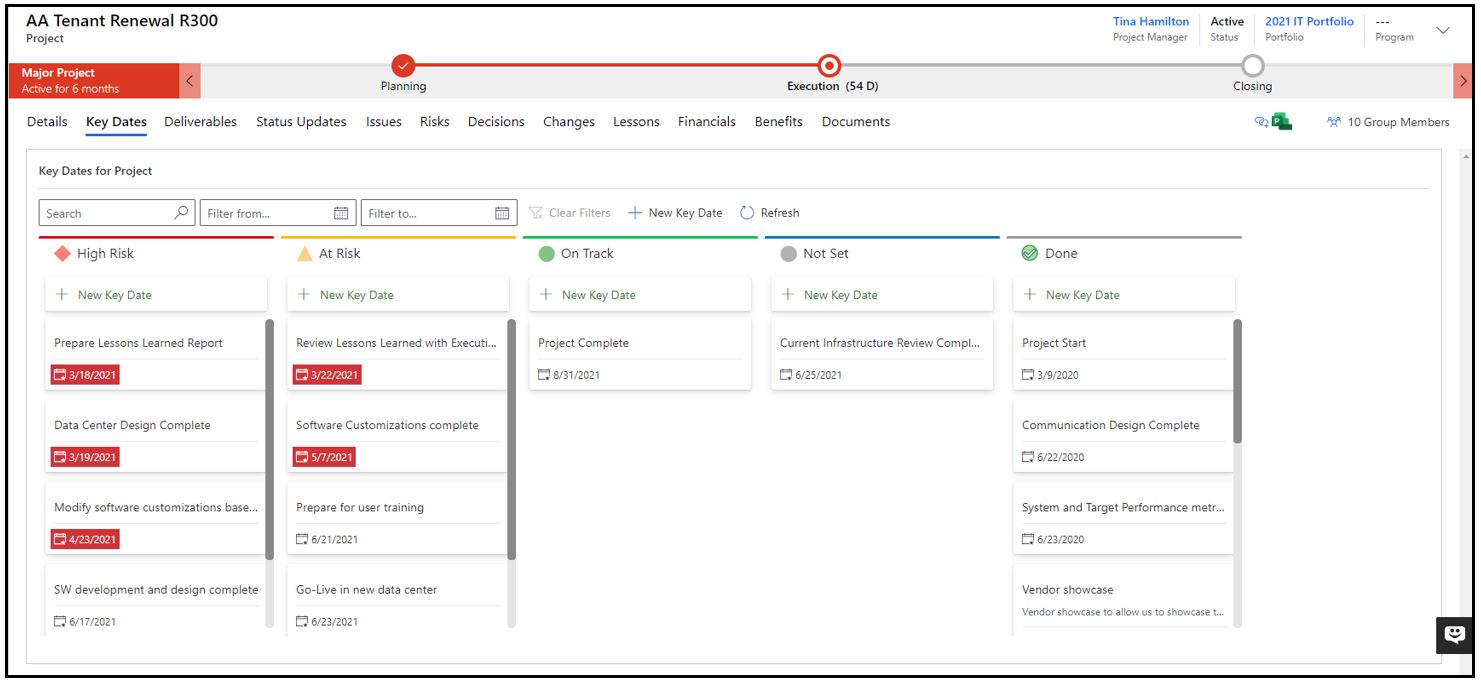The height and width of the screenshot is (685, 1481).
Task: Open the calendar icon in Filter from field
Action: [x=339, y=212]
